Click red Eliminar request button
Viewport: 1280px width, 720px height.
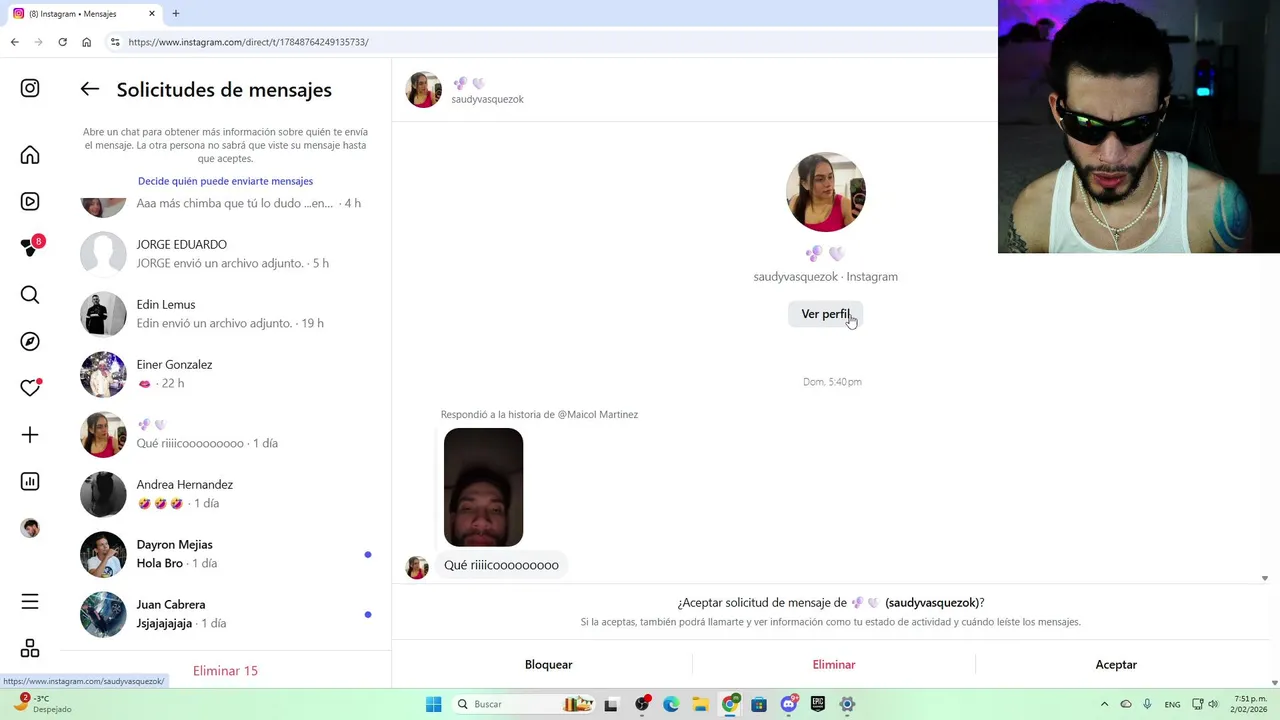(x=834, y=664)
